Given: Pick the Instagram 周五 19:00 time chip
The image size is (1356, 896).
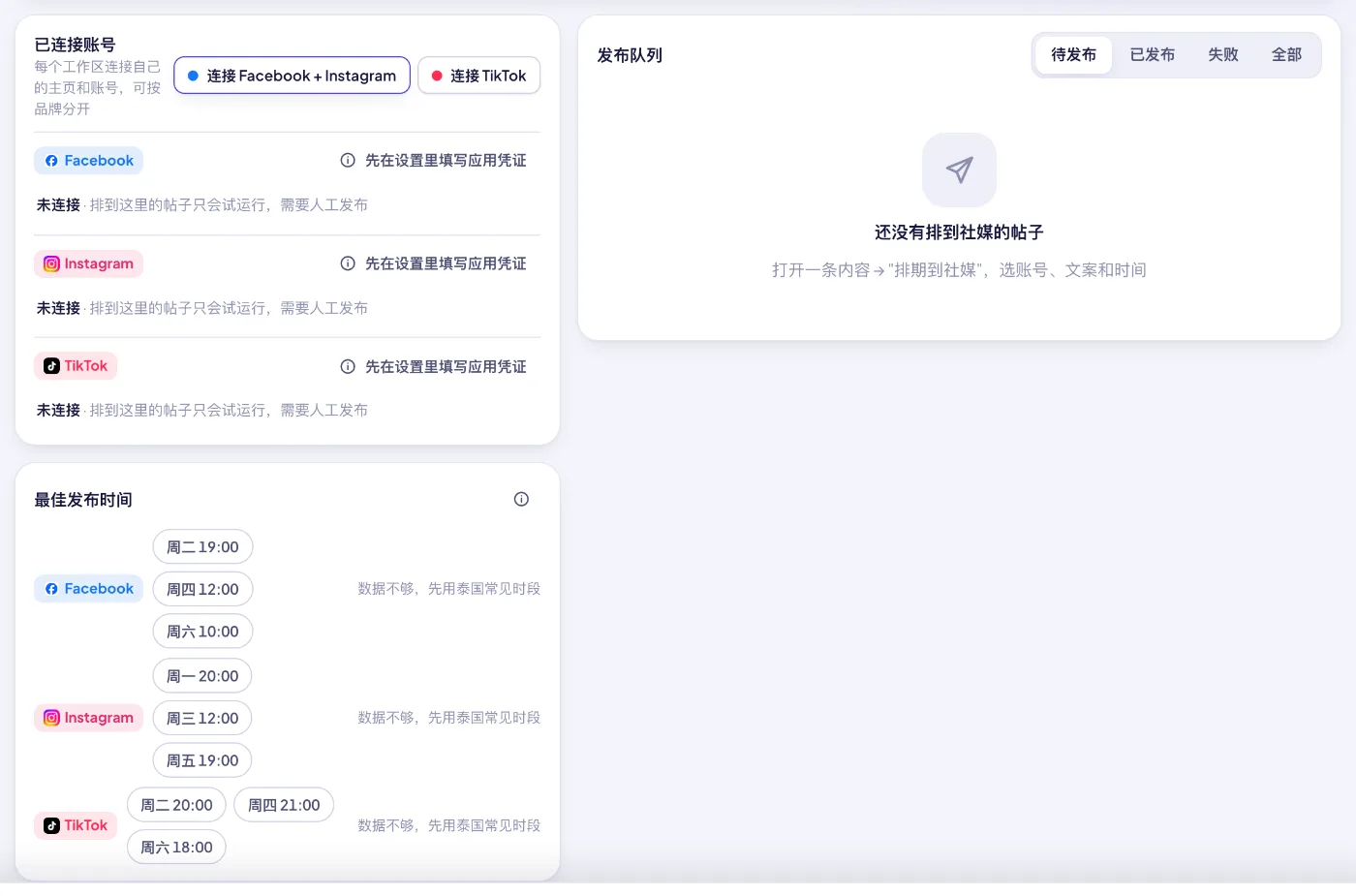Looking at the screenshot, I should [x=202, y=760].
